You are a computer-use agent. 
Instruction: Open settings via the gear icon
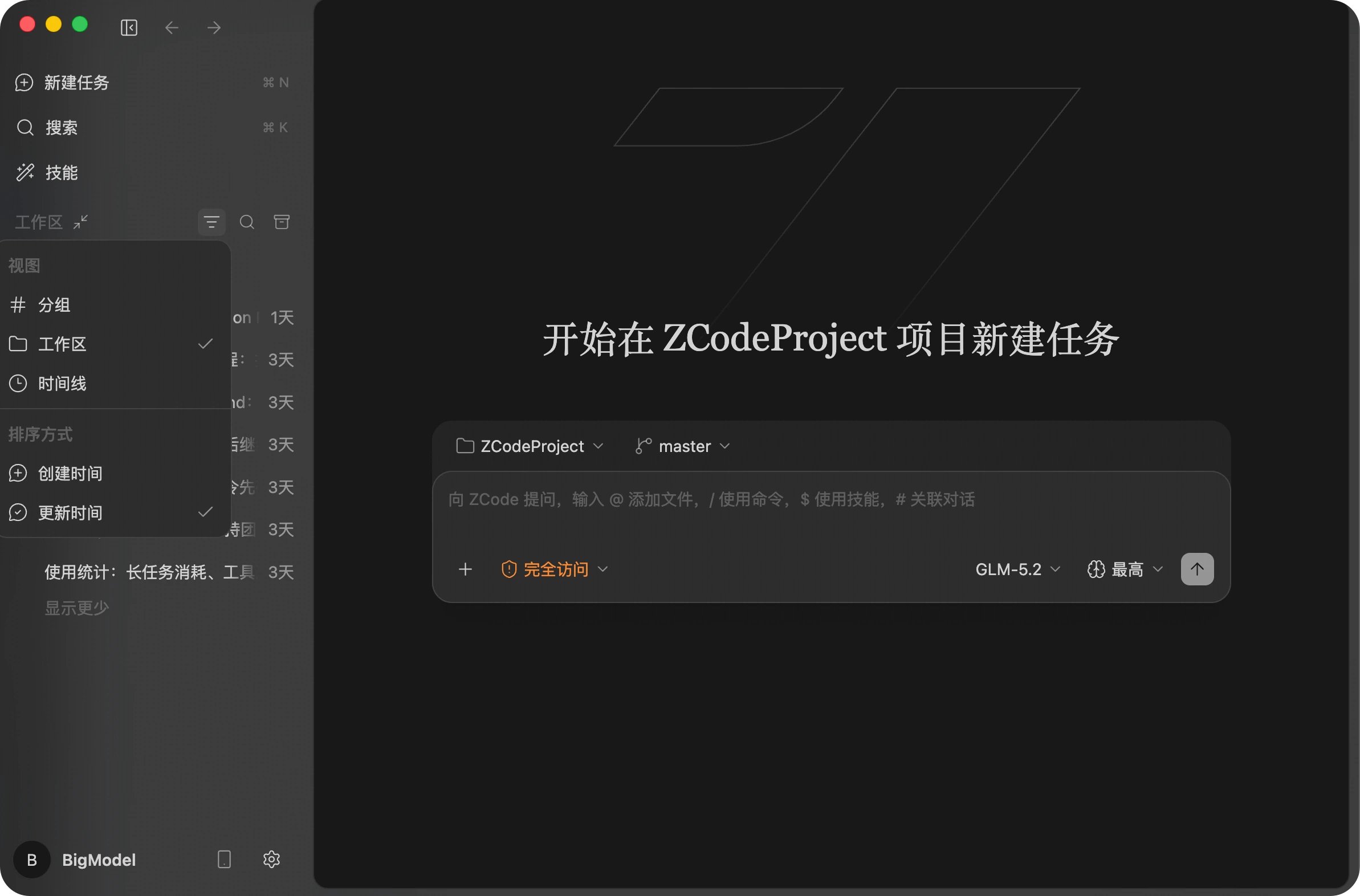point(271,860)
